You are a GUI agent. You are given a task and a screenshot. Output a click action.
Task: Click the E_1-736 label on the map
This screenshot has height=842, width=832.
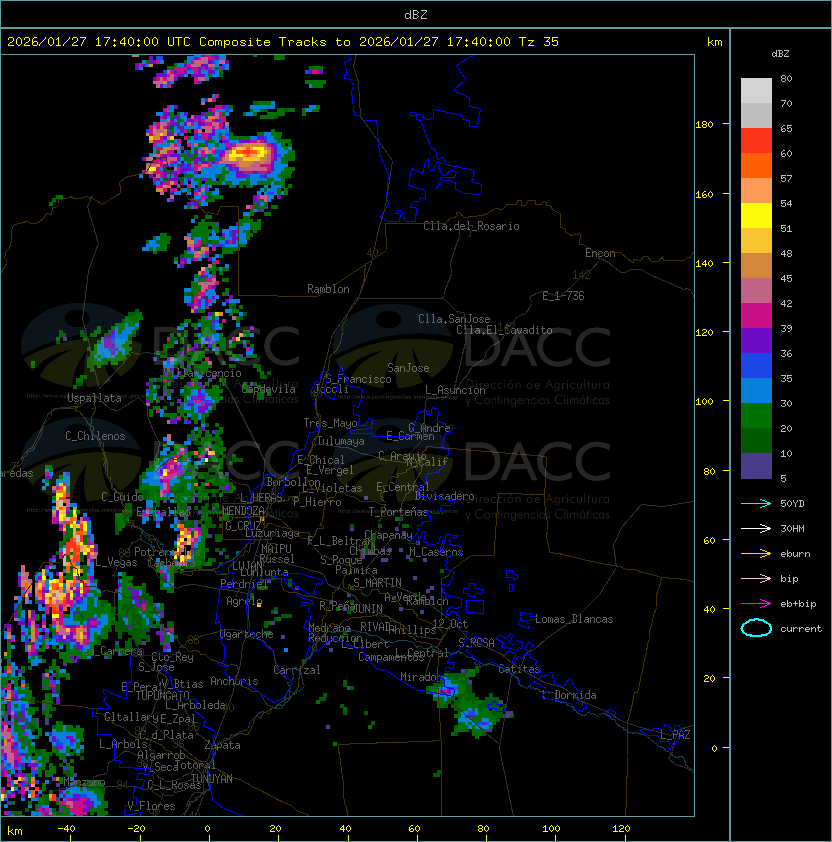coord(563,296)
